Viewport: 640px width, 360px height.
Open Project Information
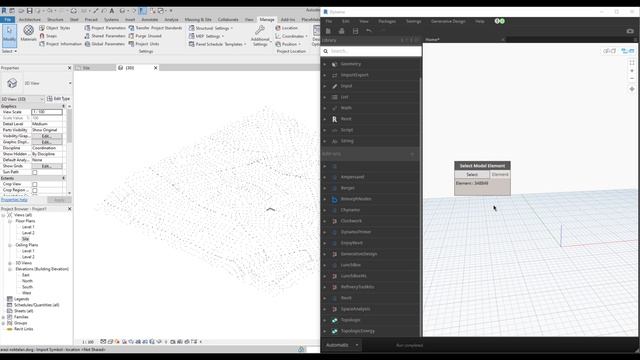(60, 44)
